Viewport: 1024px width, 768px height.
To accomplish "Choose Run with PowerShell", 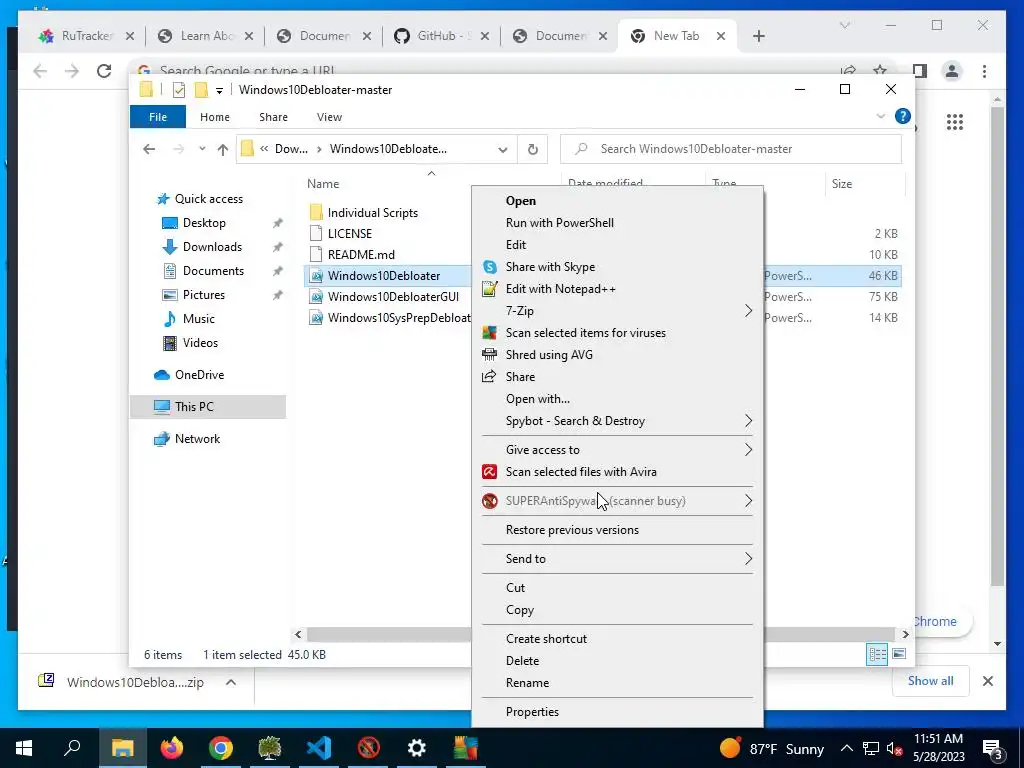I will (560, 223).
